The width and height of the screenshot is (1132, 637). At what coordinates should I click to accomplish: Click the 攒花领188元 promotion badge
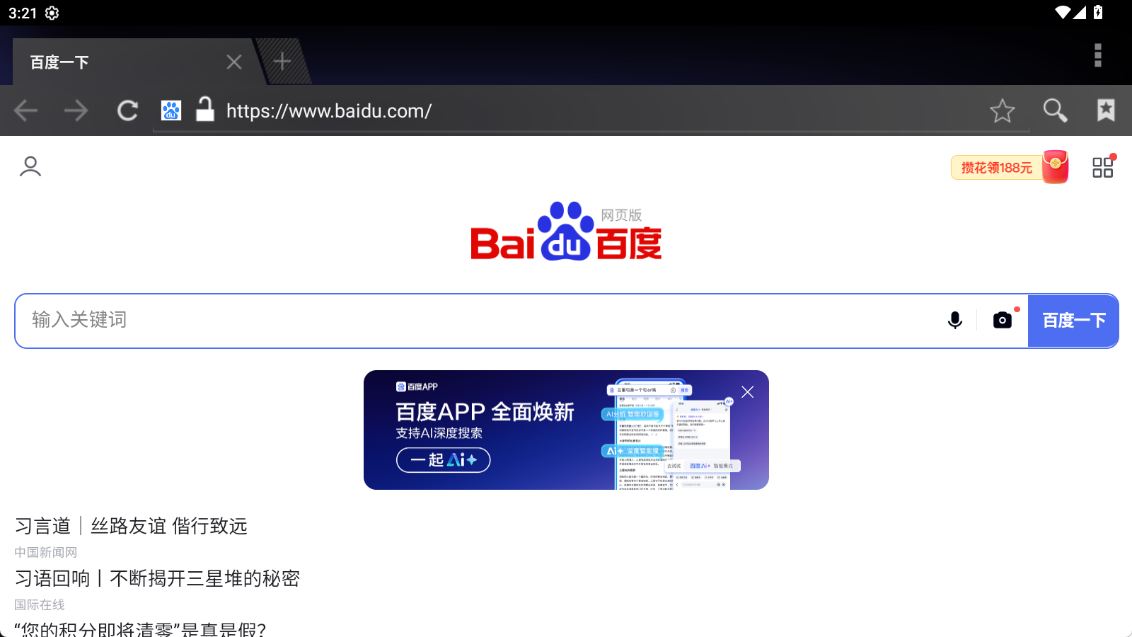(997, 168)
